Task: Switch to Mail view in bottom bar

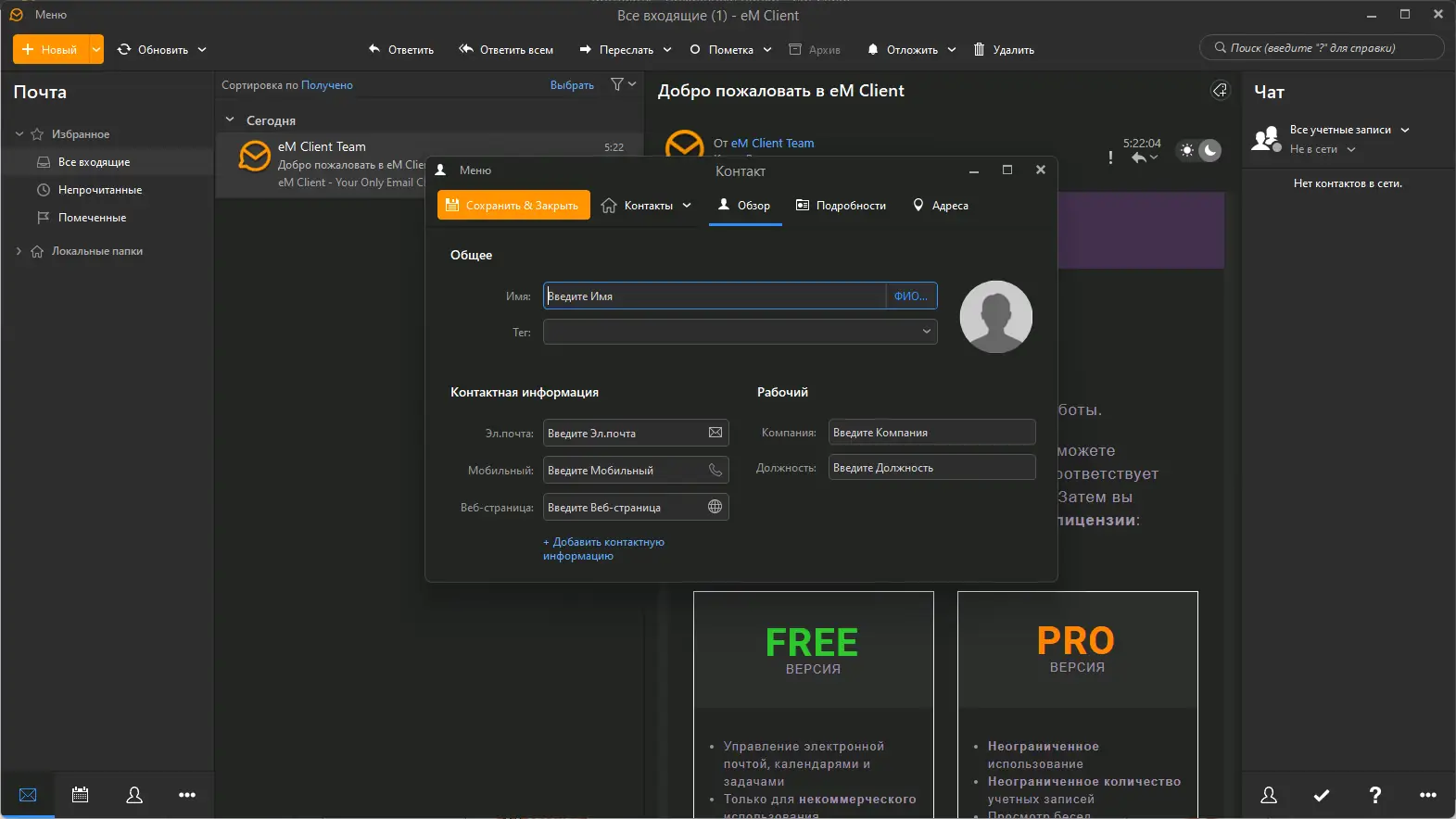Action: pos(28,795)
